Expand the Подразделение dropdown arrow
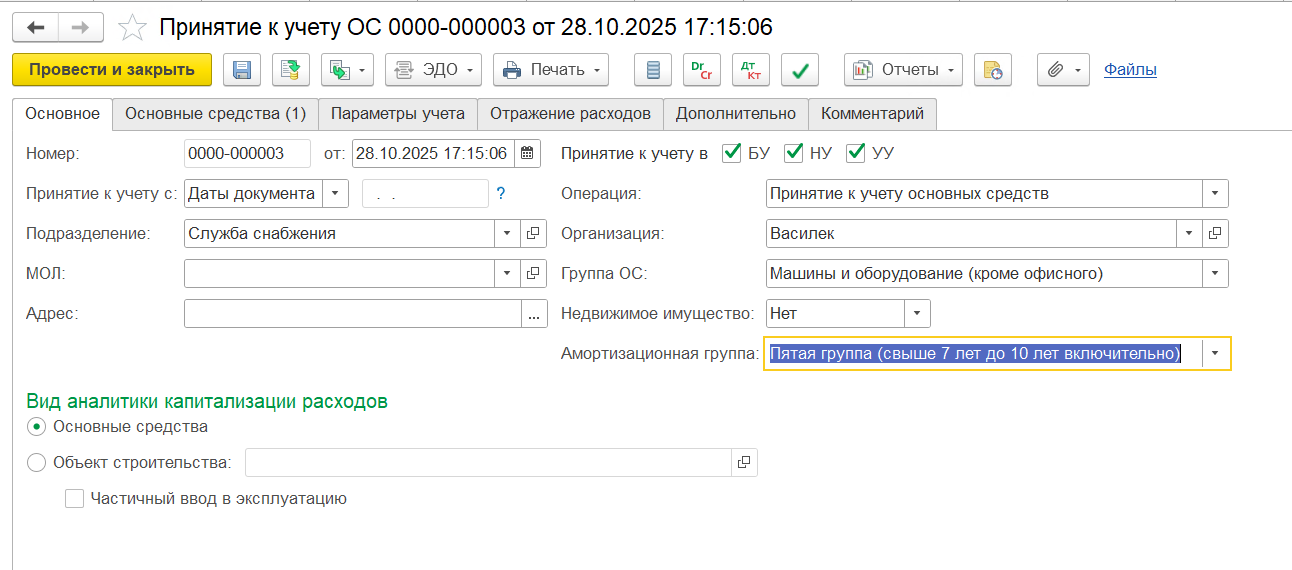 coord(508,233)
